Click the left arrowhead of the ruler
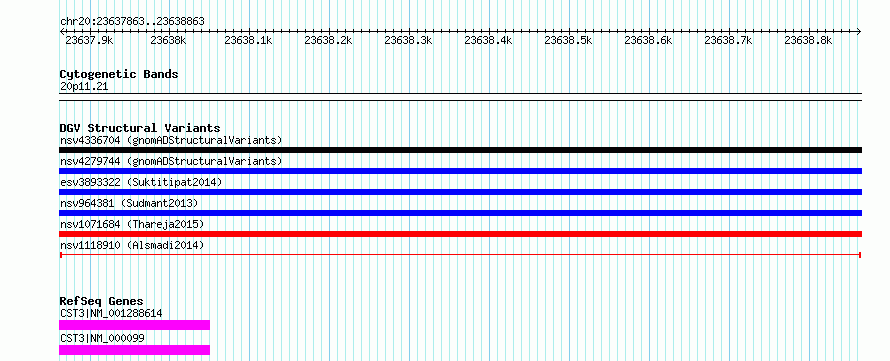 [x=62, y=31]
